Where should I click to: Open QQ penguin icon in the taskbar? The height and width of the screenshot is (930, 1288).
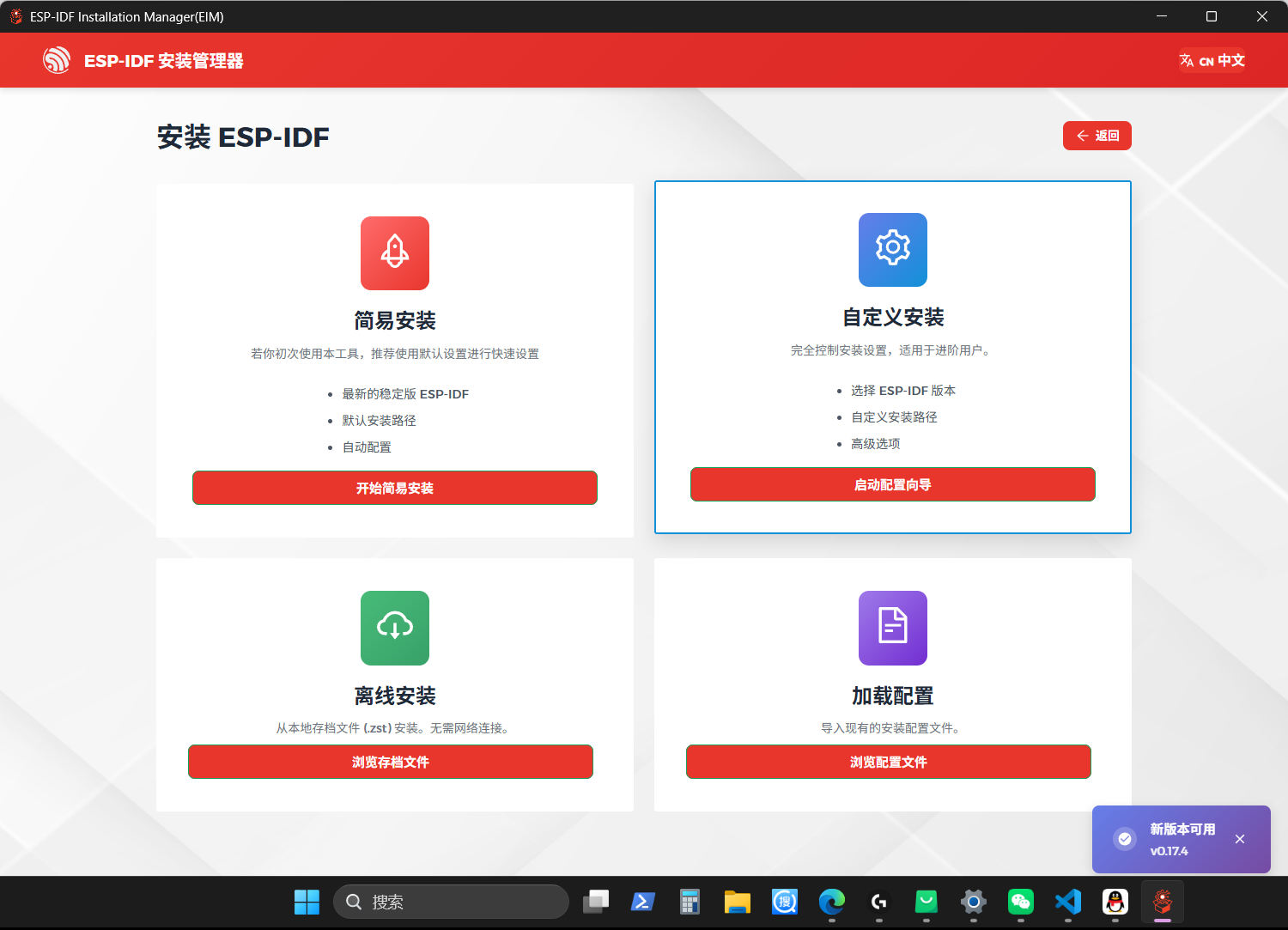[x=1115, y=902]
